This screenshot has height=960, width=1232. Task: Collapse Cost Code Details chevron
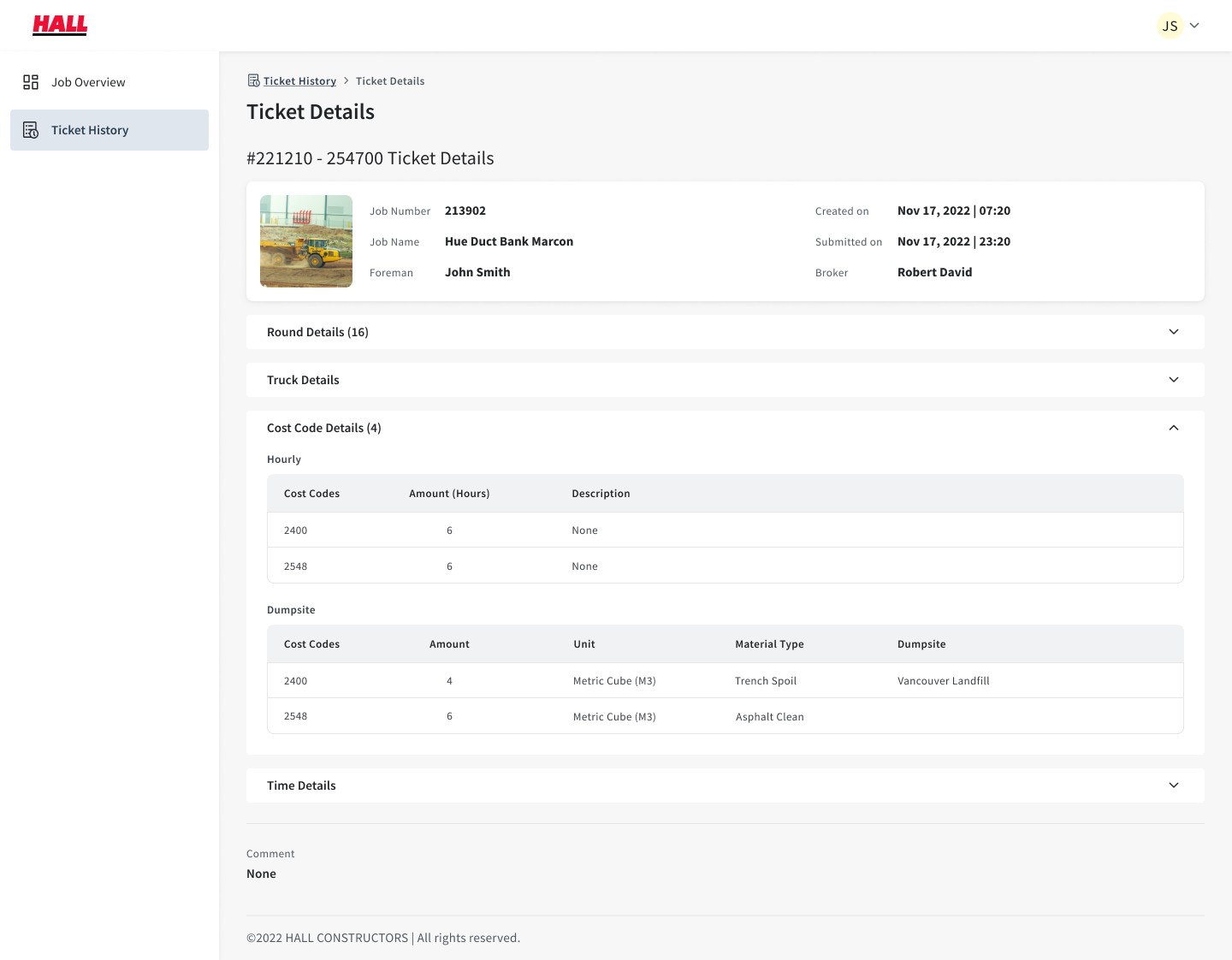click(1174, 428)
